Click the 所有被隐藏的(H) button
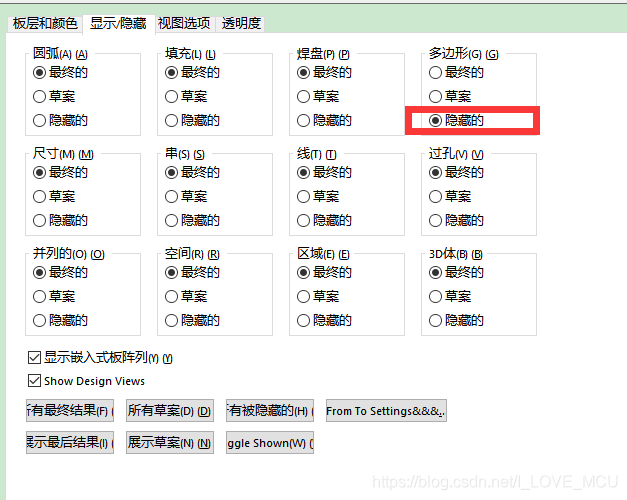627x500 pixels. 270,410
